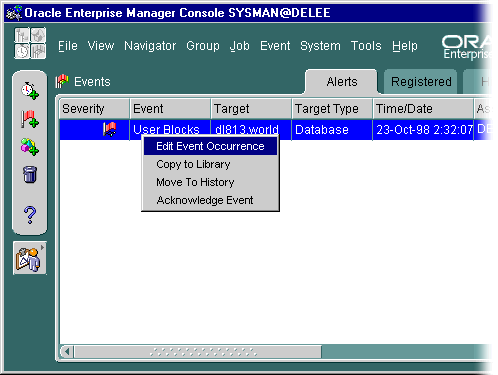The height and width of the screenshot is (375, 498).
Task: Sort by the Severity column header
Action: point(94,109)
